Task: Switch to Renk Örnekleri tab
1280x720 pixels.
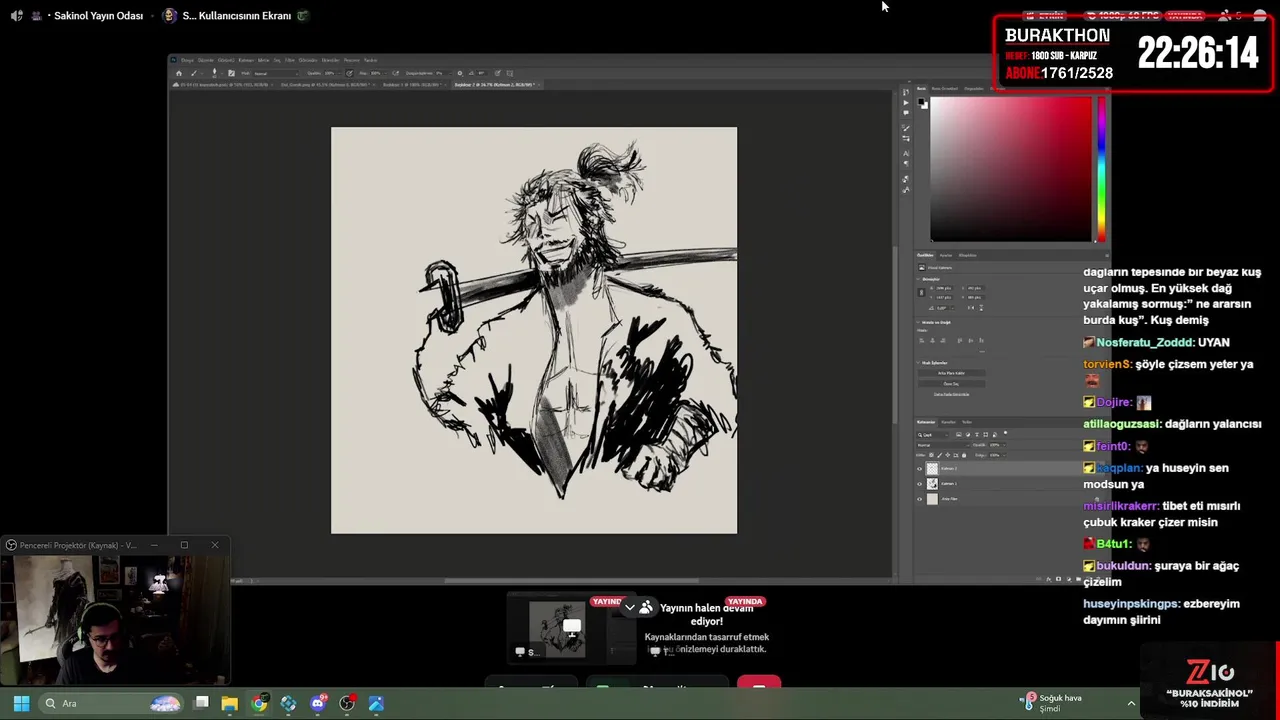Action: coord(944,88)
